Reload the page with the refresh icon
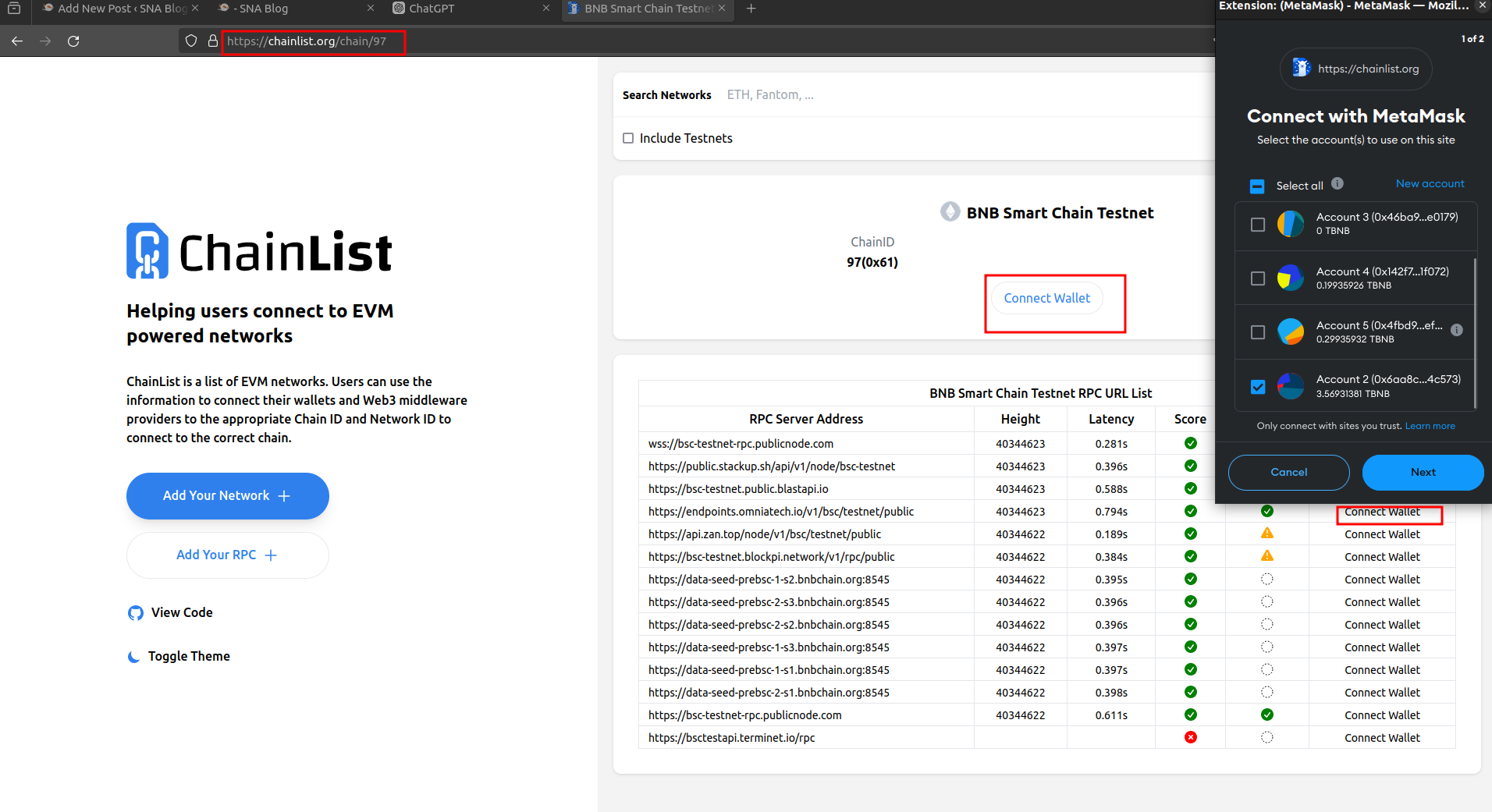The image size is (1492, 812). (x=73, y=41)
